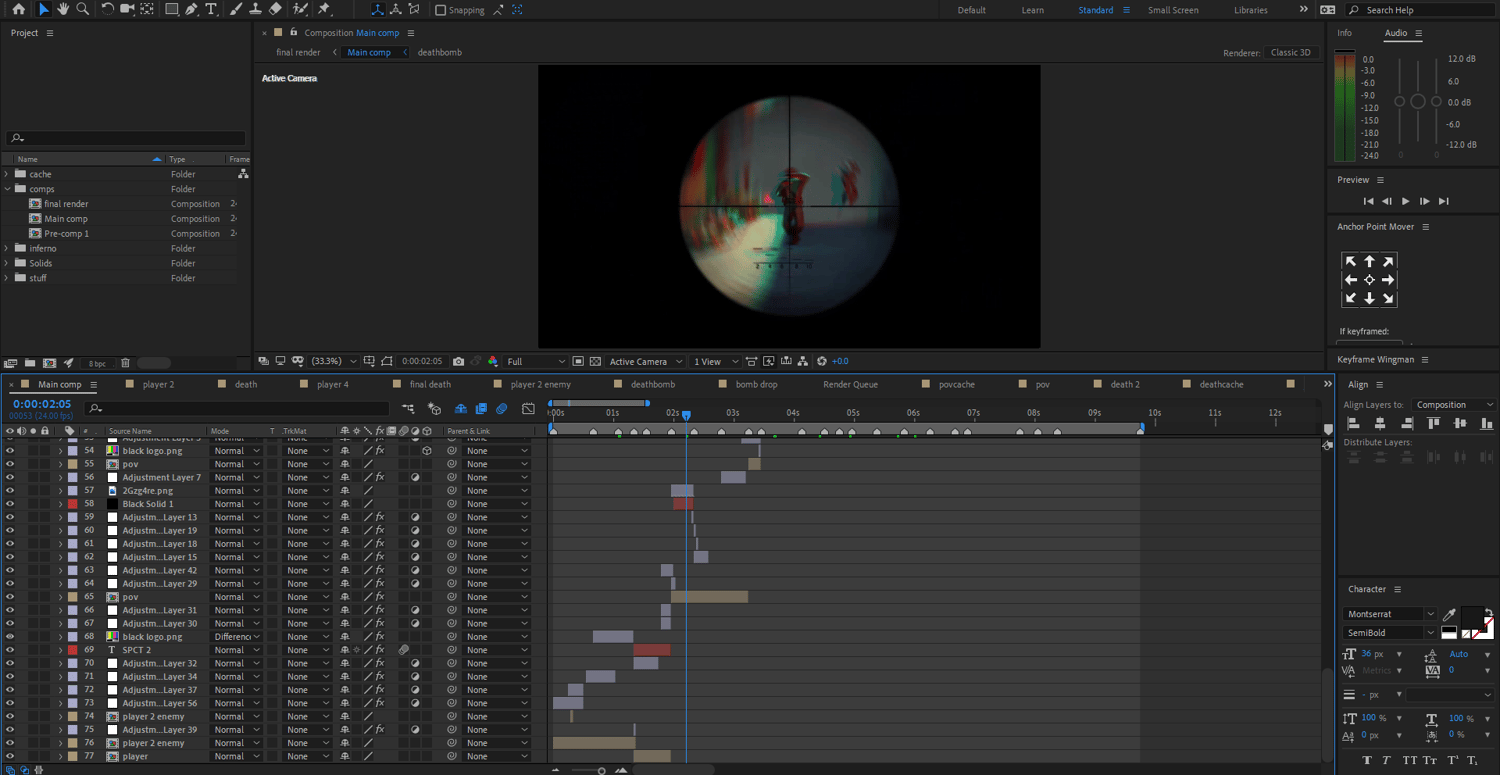The image size is (1500, 775).
Task: Hide the Black Solid 1 layer
Action: click(10, 504)
